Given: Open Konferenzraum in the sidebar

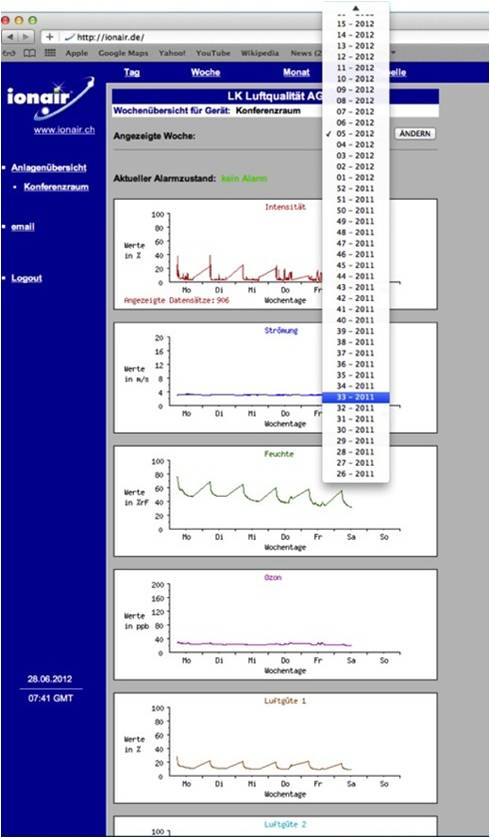Looking at the screenshot, I should [x=56, y=187].
